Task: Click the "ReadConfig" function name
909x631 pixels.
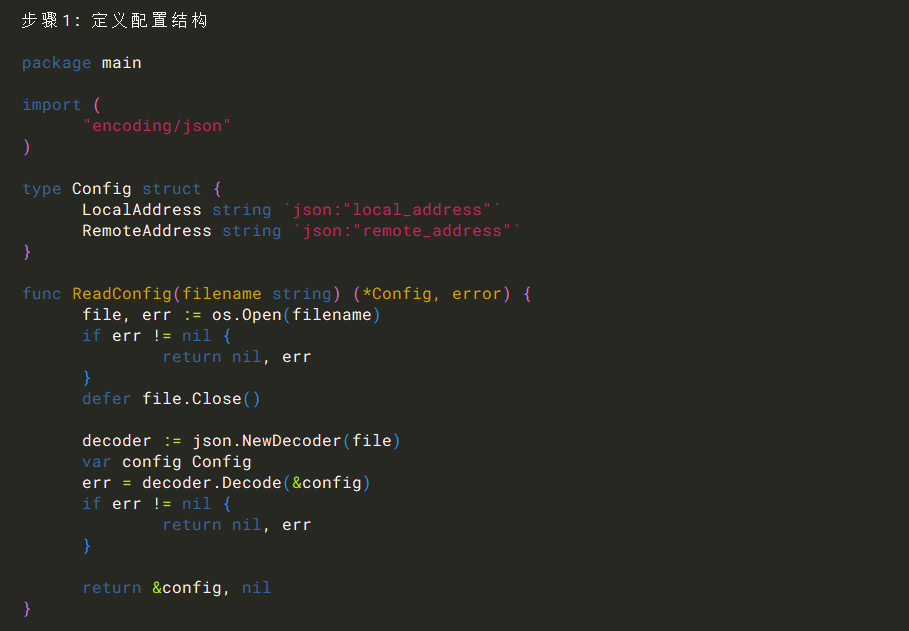Action: pyautogui.click(x=121, y=294)
